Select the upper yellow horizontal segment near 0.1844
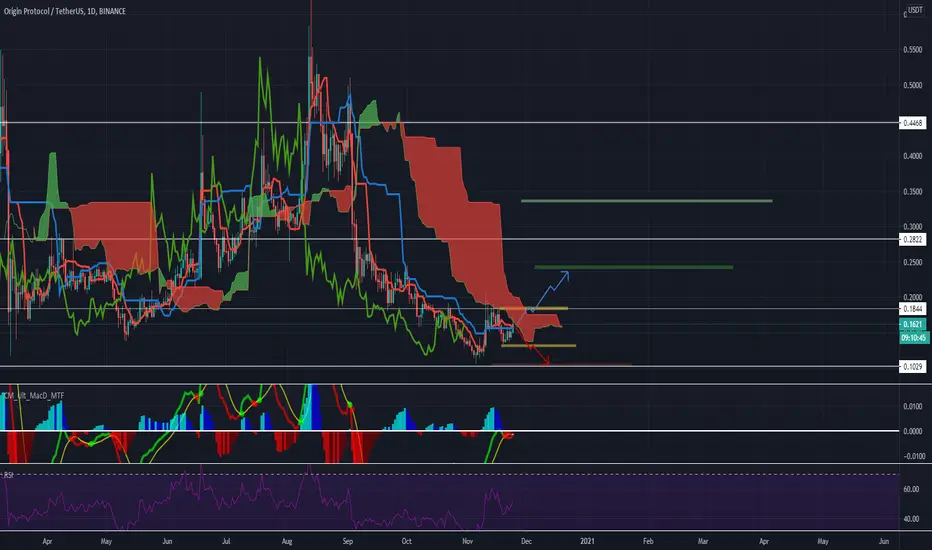Image resolution: width=932 pixels, height=550 pixels. (535, 308)
